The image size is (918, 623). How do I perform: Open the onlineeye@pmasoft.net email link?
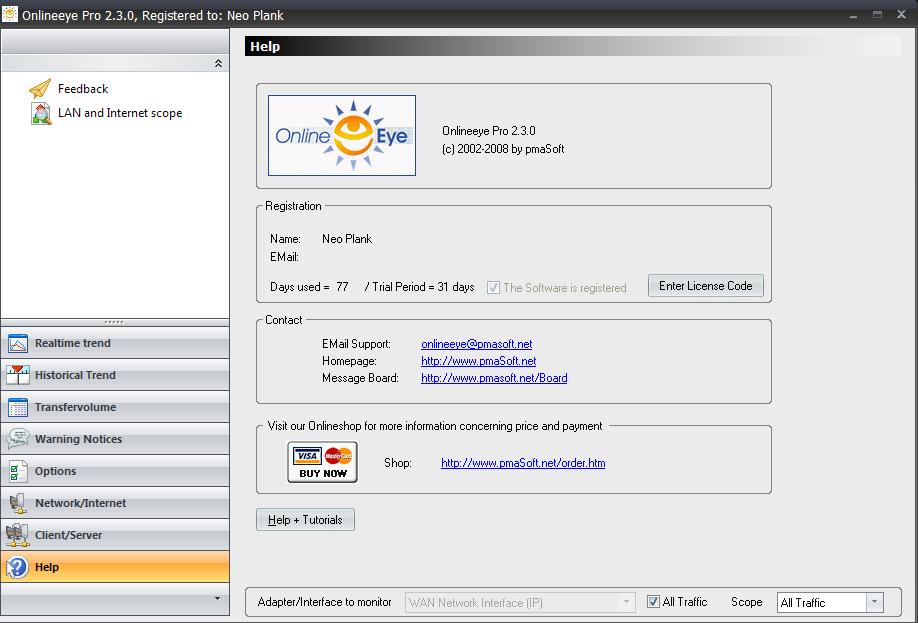[477, 344]
